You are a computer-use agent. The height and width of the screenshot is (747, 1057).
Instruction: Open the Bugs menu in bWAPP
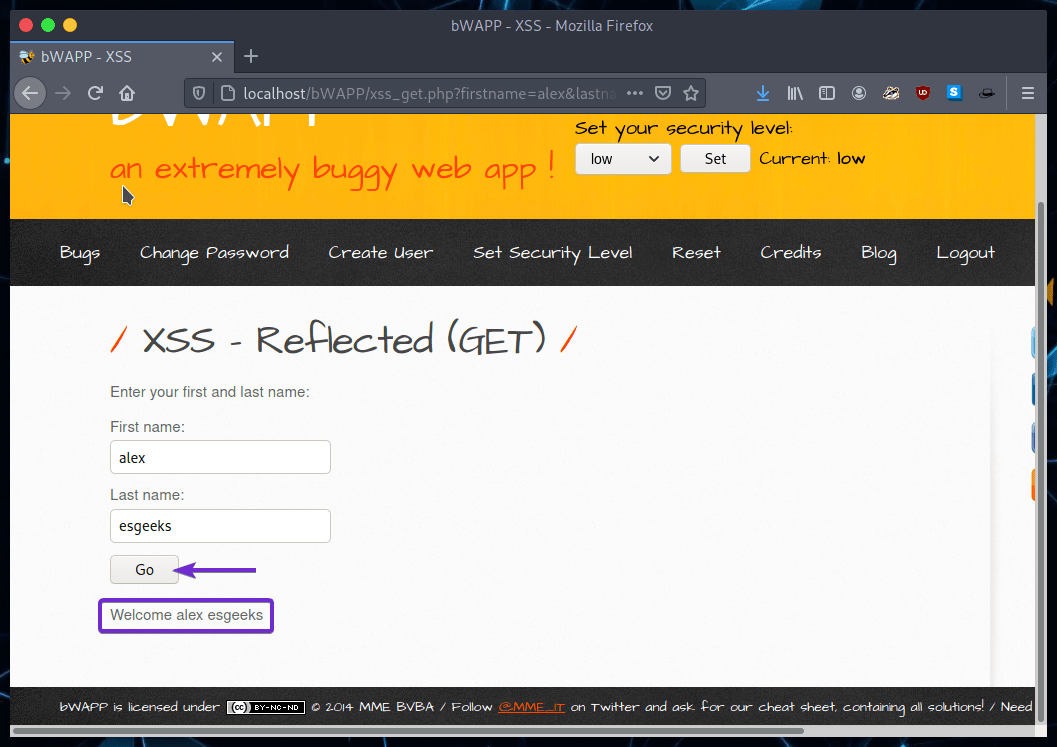point(79,253)
